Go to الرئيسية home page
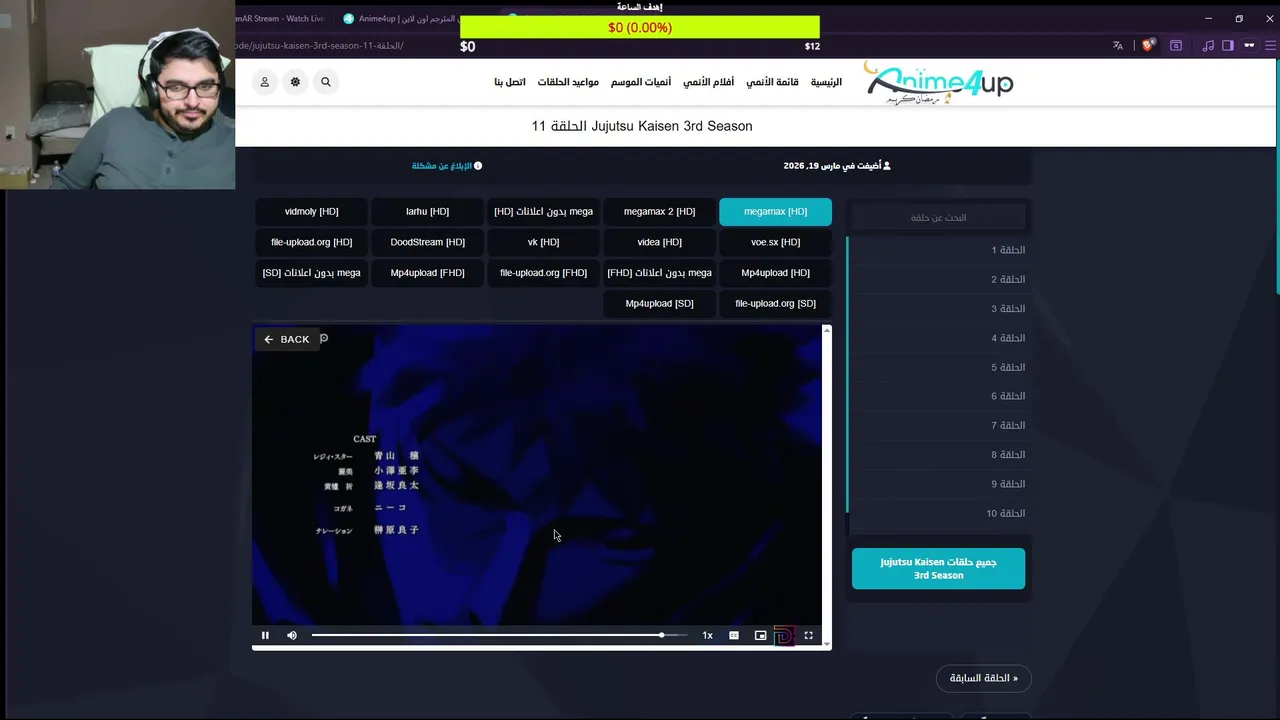Screen dimensions: 1280x720 [826, 82]
